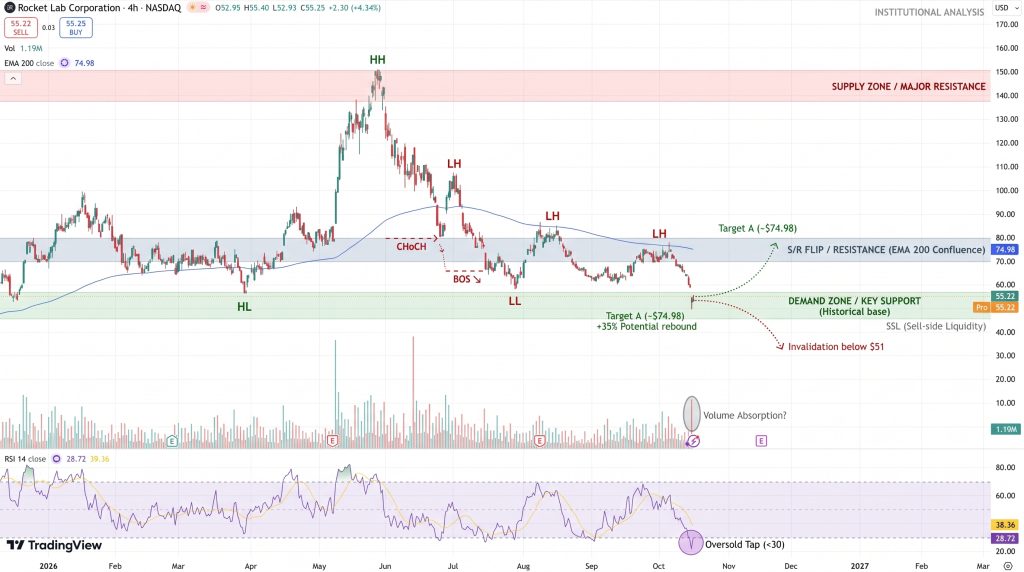
Task: Select the RSI 14 close legend entry
Action: pos(25,459)
